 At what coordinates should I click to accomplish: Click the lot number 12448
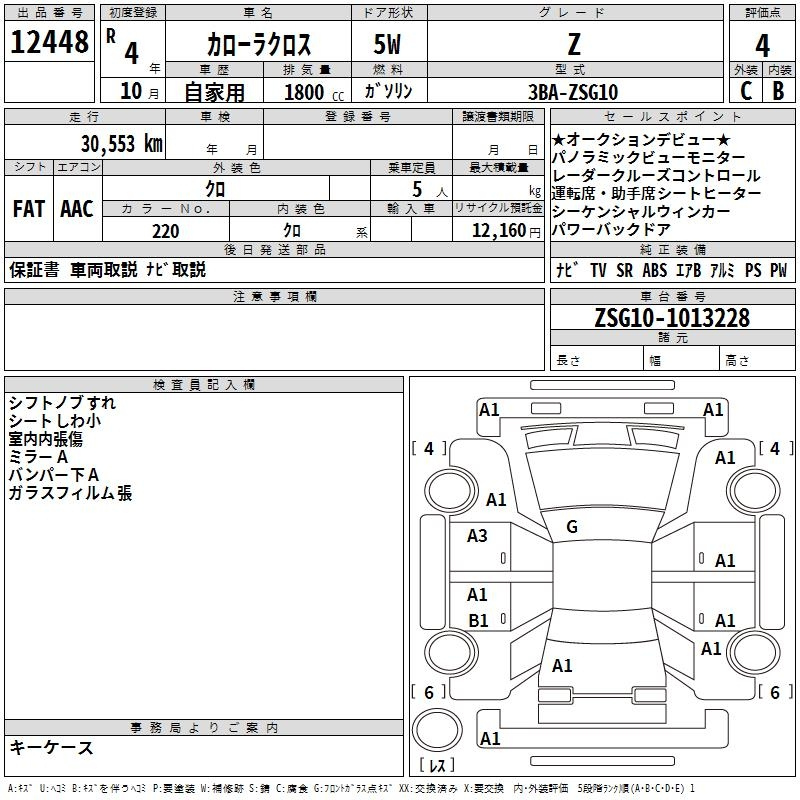(50, 43)
